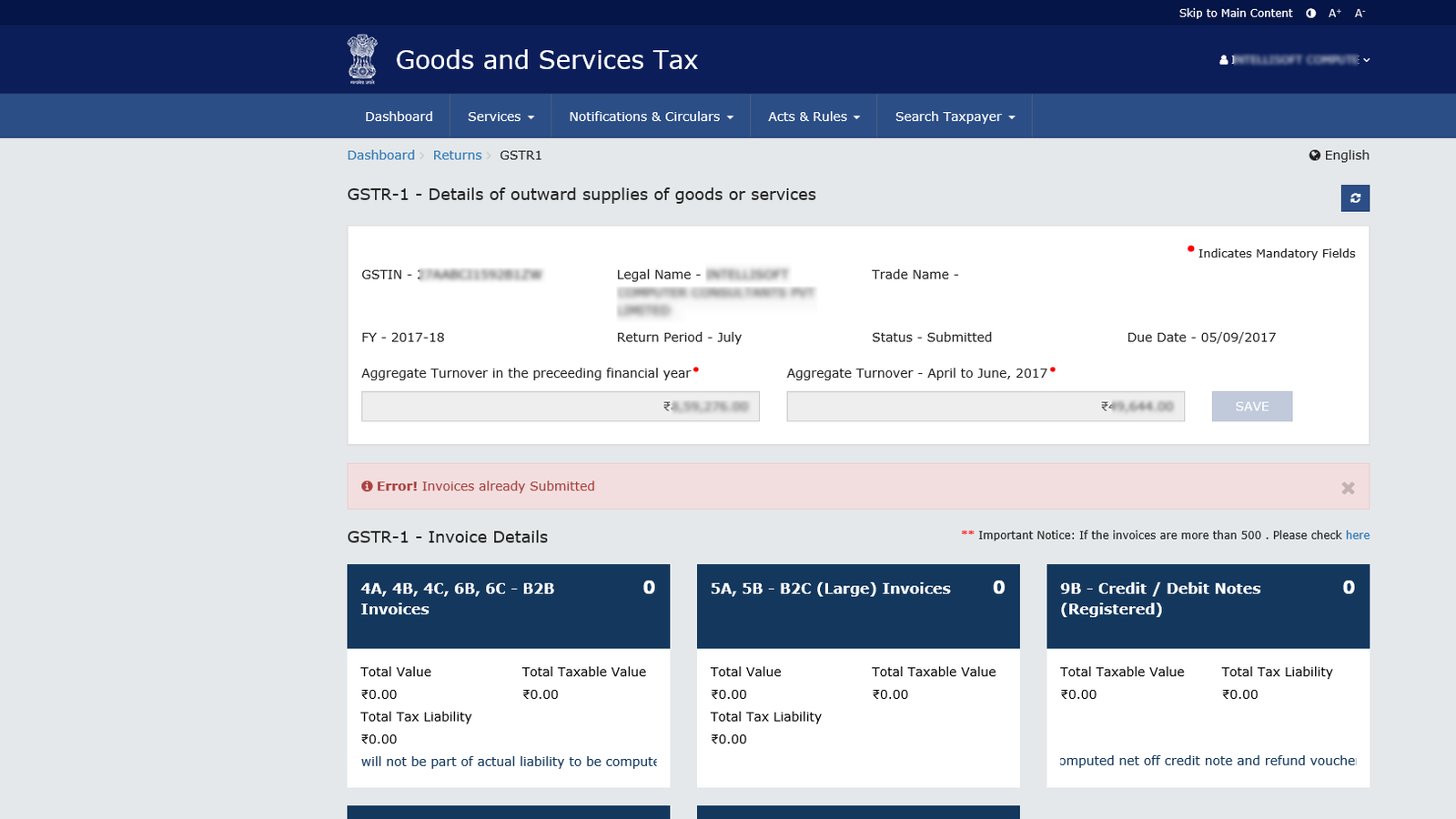Navigate to Returns via breadcrumb
The height and width of the screenshot is (819, 1456).
(x=457, y=155)
